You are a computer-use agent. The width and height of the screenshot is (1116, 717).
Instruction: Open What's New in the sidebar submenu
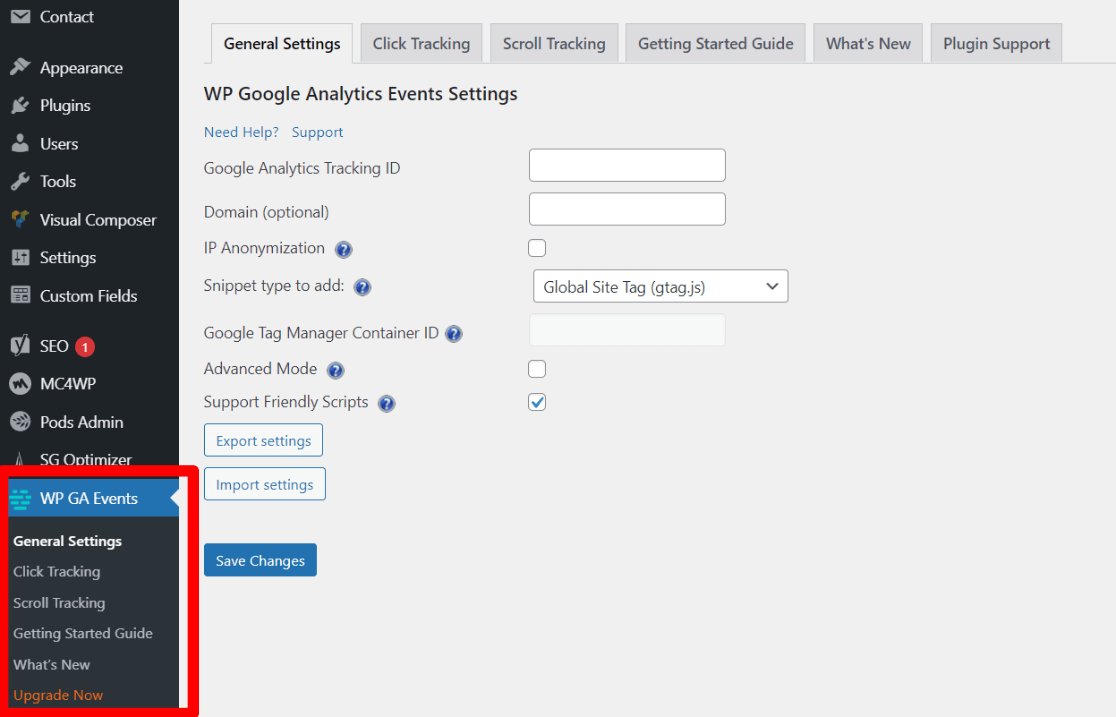(52, 664)
